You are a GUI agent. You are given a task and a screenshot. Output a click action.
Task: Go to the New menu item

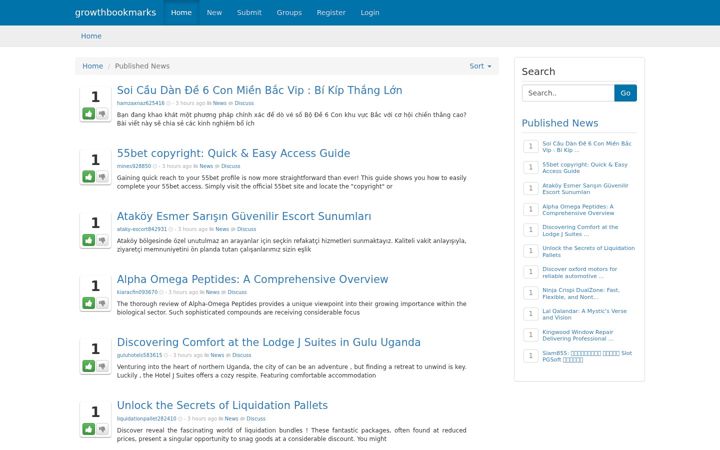click(x=214, y=12)
